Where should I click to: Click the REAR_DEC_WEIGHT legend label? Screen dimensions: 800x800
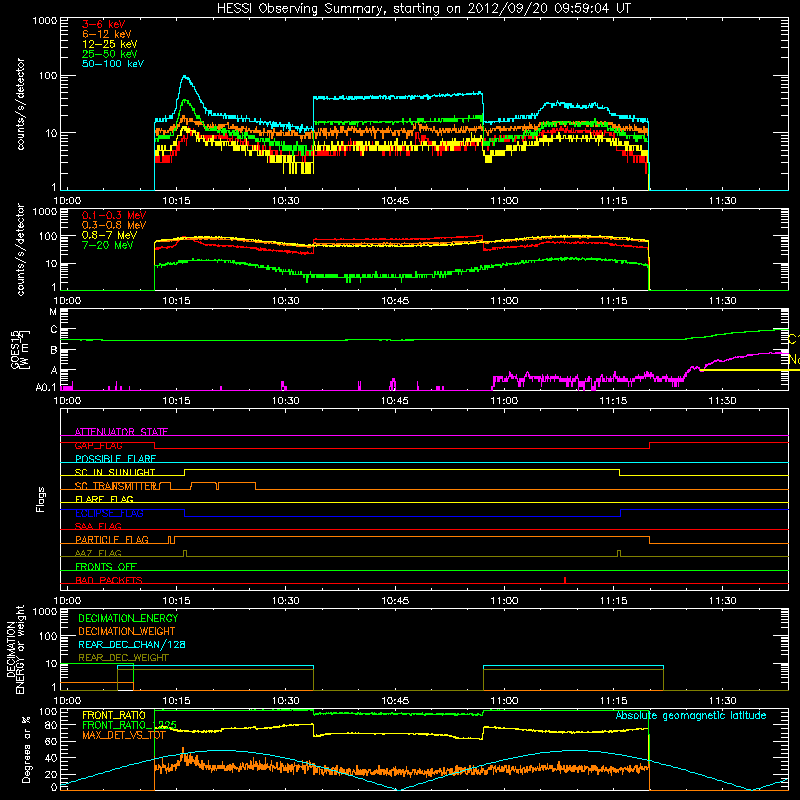pos(123,658)
